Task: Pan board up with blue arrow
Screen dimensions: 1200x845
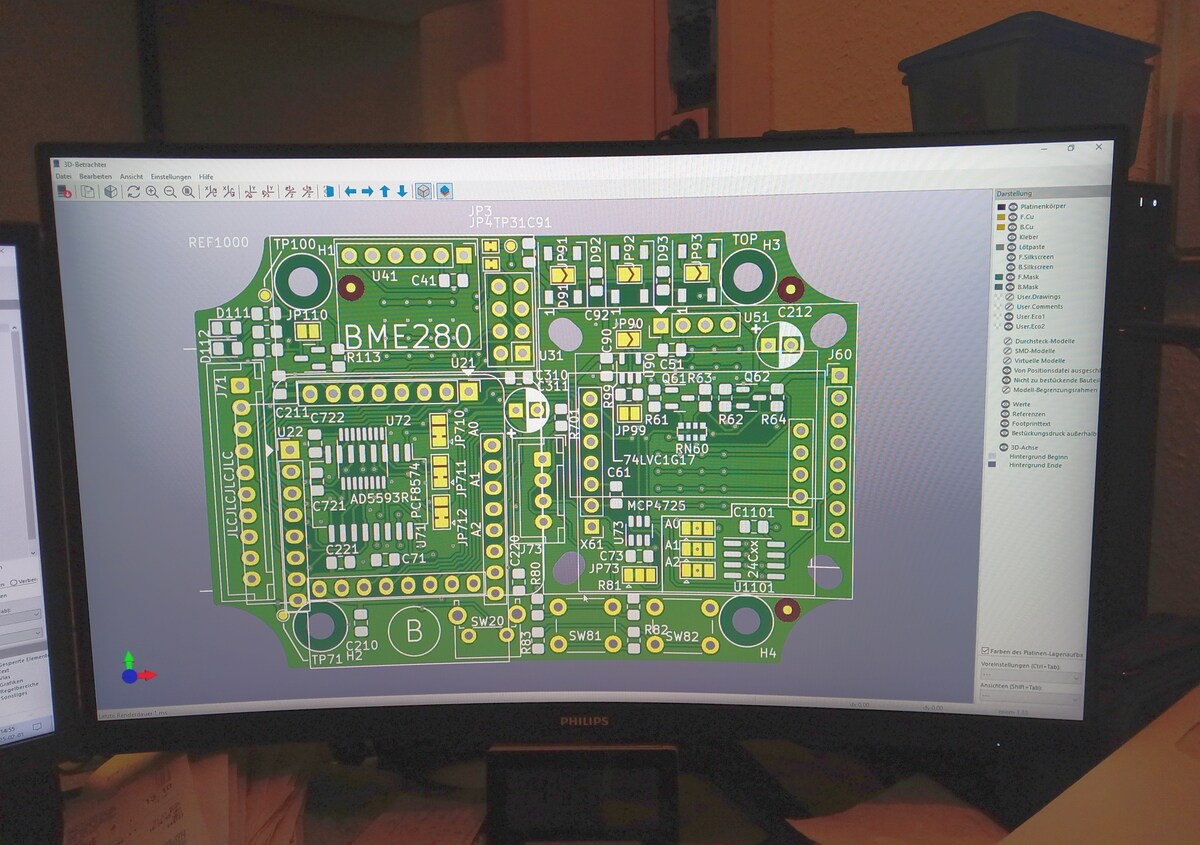Action: [x=385, y=192]
